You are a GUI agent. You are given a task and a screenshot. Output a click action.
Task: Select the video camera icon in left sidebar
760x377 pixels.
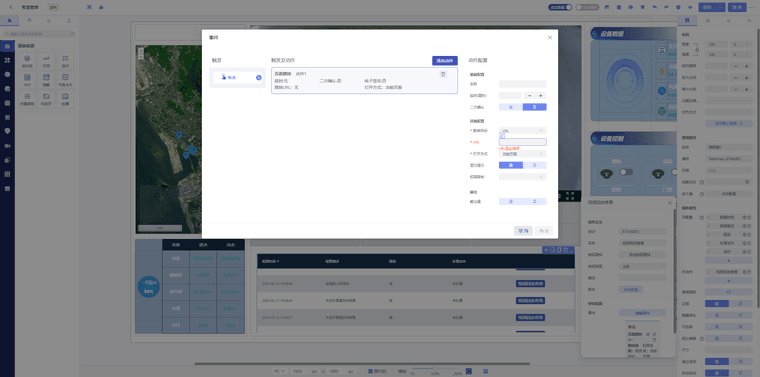click(7, 145)
